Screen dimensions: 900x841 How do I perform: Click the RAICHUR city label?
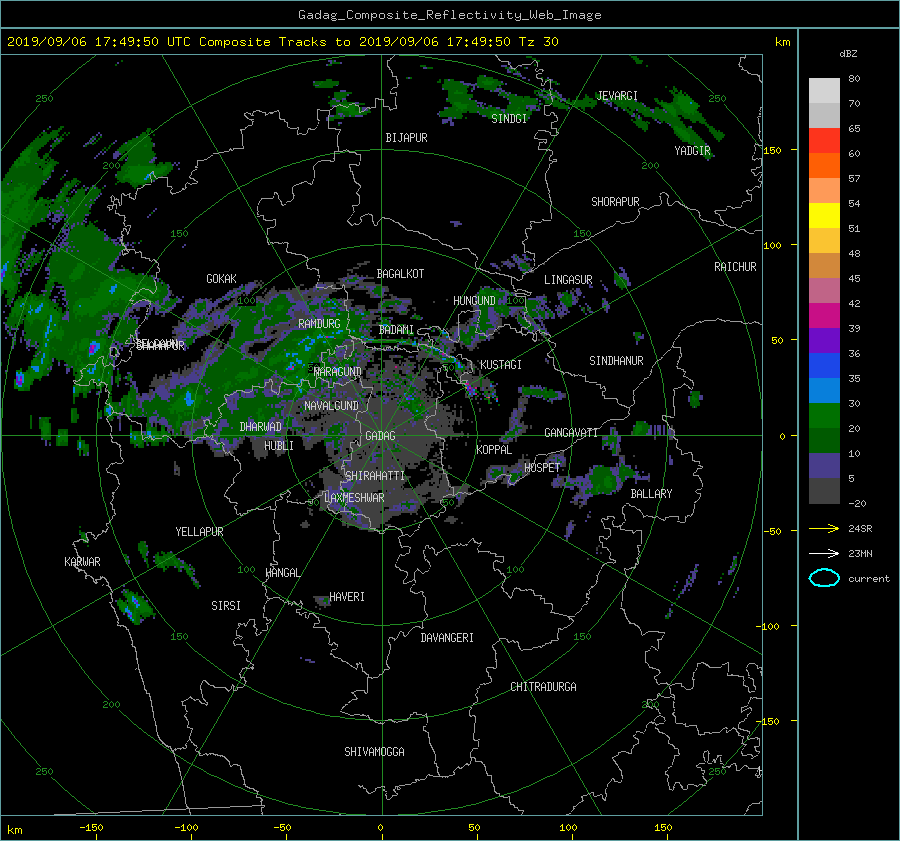(x=735, y=266)
